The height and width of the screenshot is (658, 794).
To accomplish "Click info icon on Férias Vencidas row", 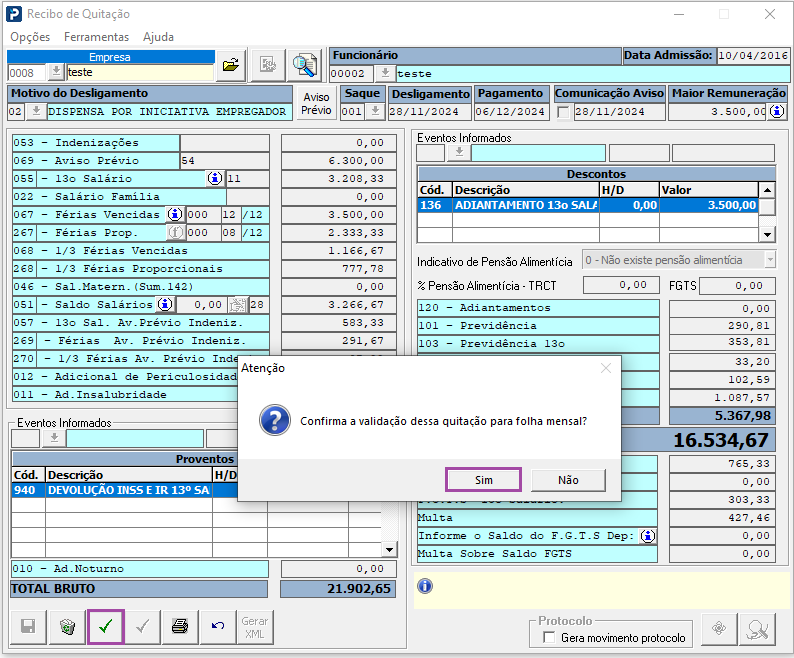I will pyautogui.click(x=174, y=215).
